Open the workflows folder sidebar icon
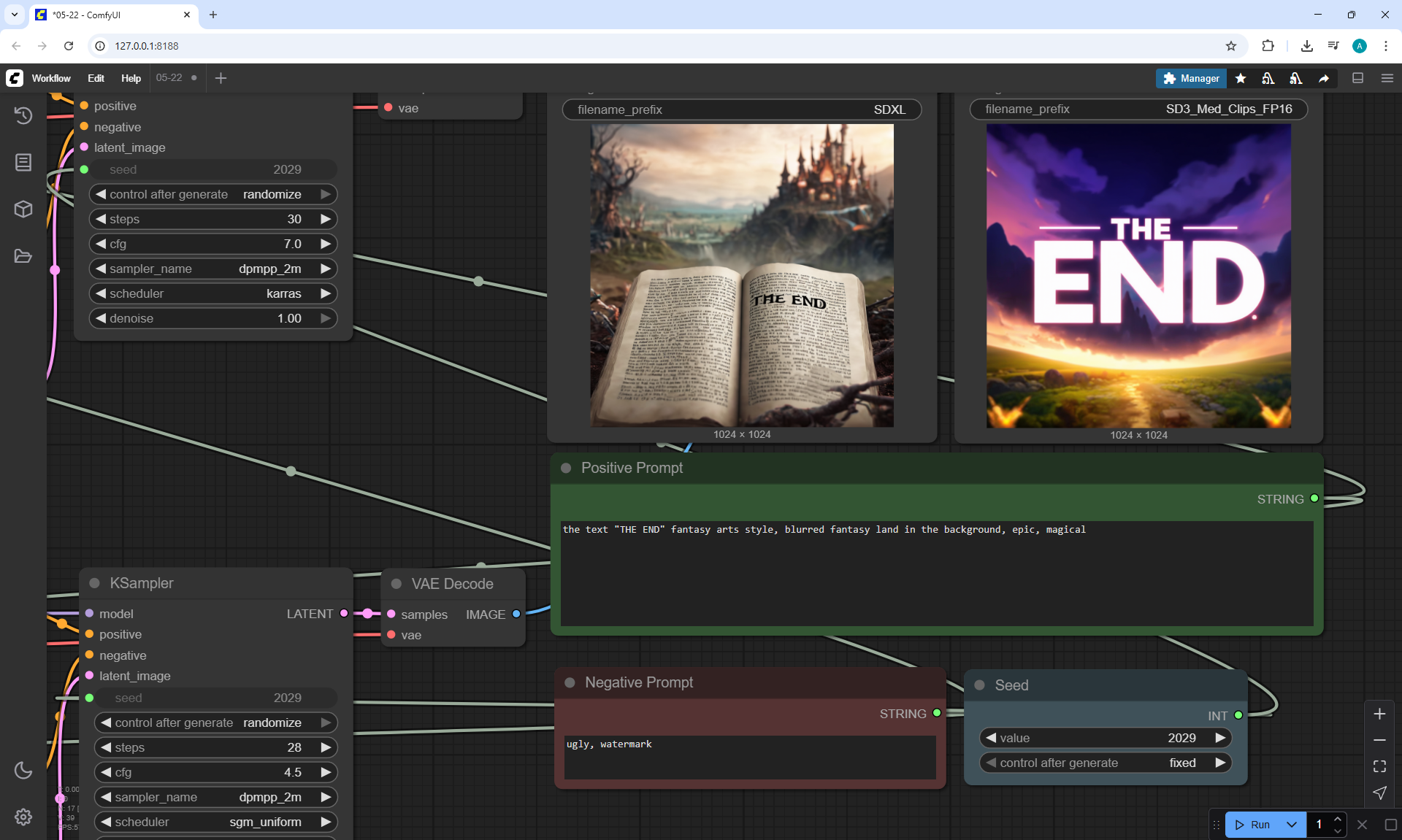The height and width of the screenshot is (840, 1402). pyautogui.click(x=23, y=256)
